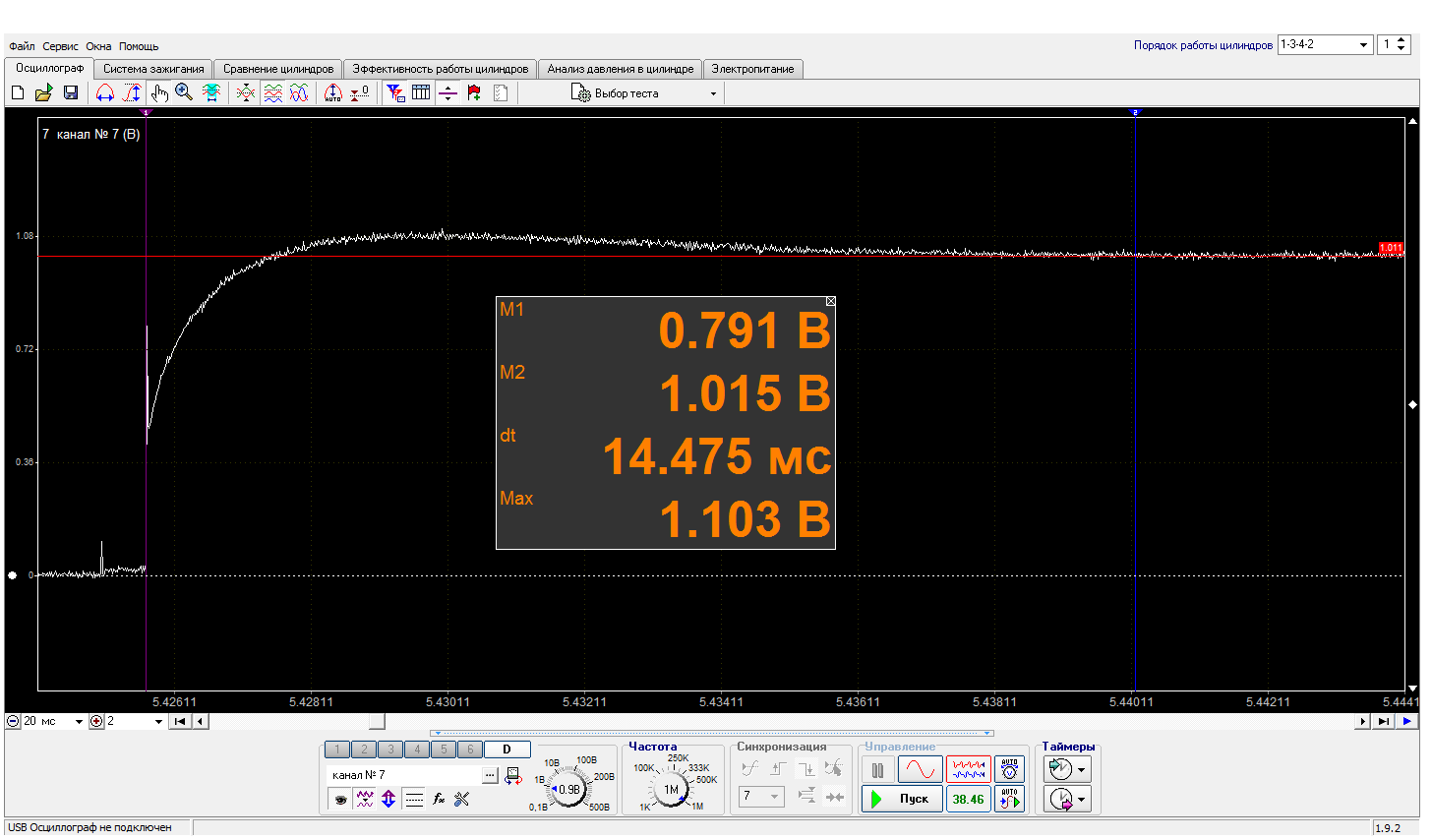Viewport: 1432px width, 840px height.
Task: Open the Окна menu
Action: tap(98, 46)
